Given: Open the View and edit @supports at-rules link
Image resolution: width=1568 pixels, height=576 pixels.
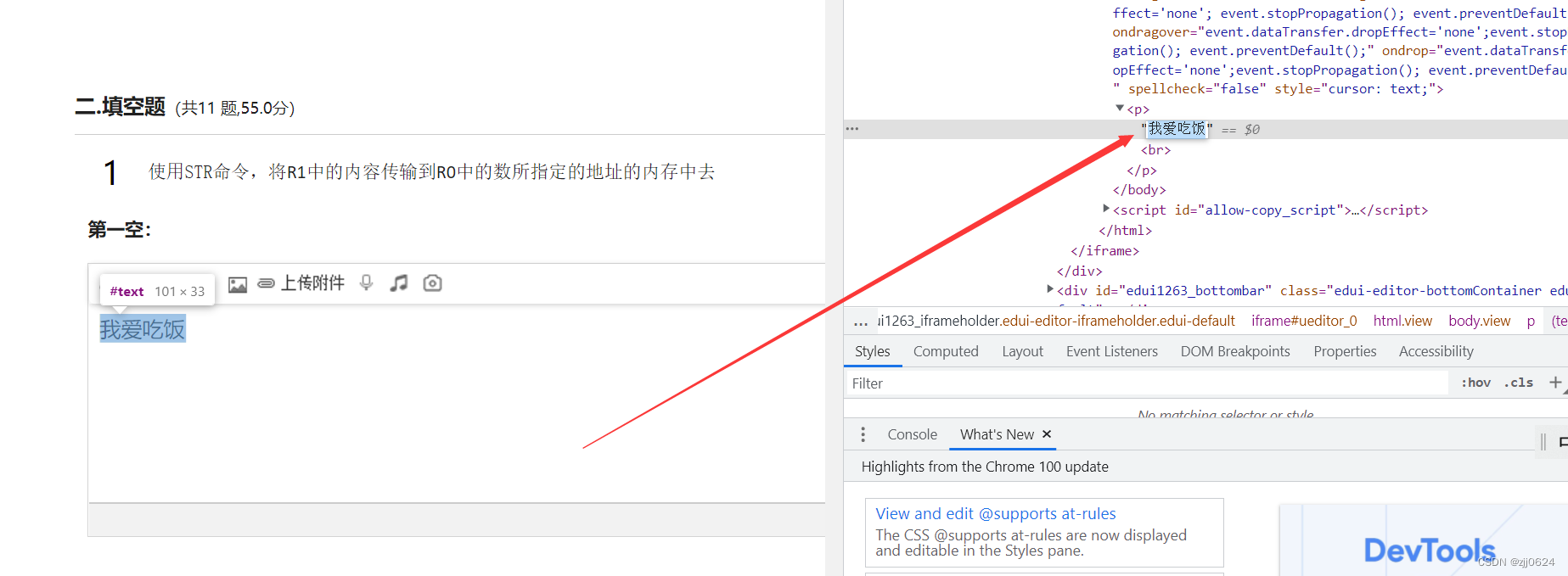Looking at the screenshot, I should coord(996,513).
